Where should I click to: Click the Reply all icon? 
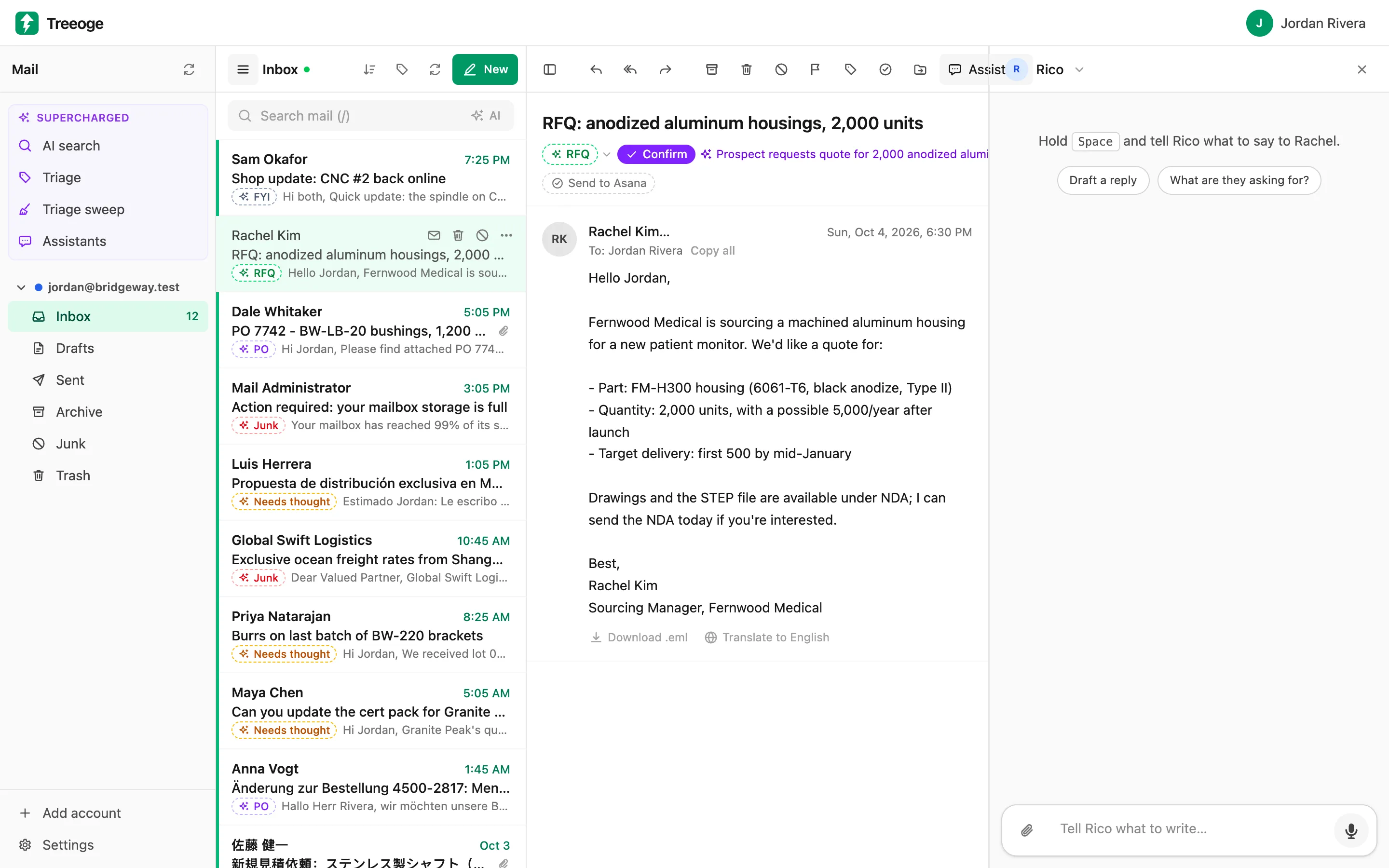point(630,69)
